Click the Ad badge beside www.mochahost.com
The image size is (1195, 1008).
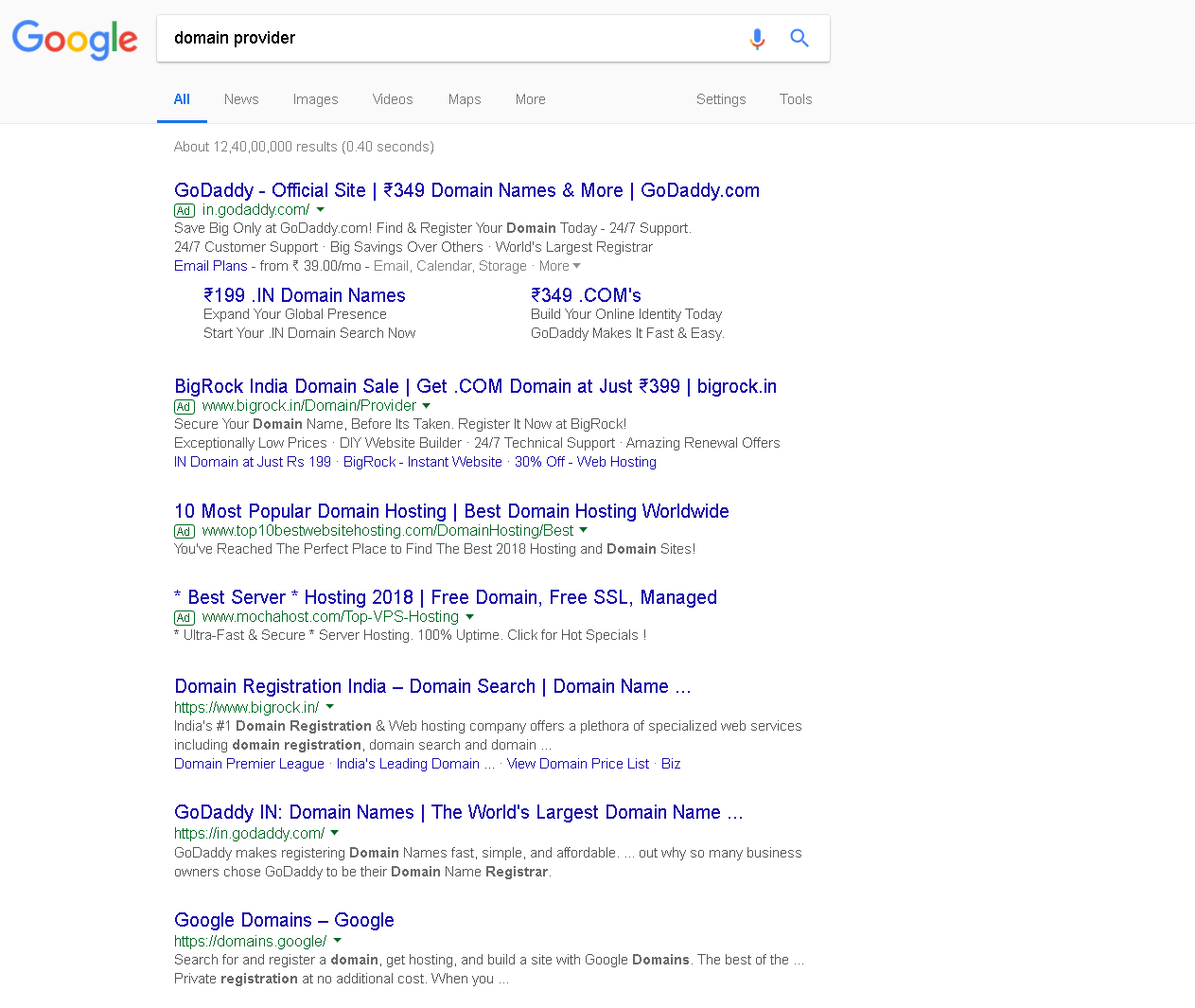pyautogui.click(x=185, y=618)
